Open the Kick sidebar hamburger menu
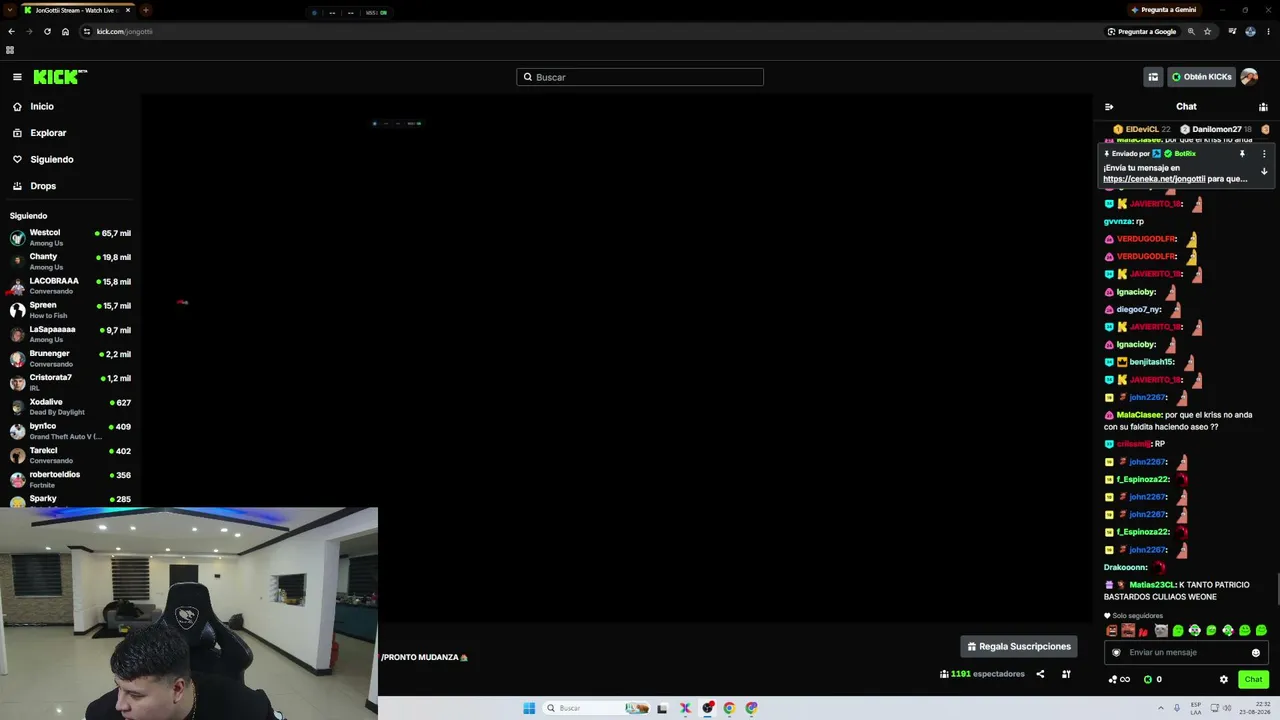 [x=17, y=77]
